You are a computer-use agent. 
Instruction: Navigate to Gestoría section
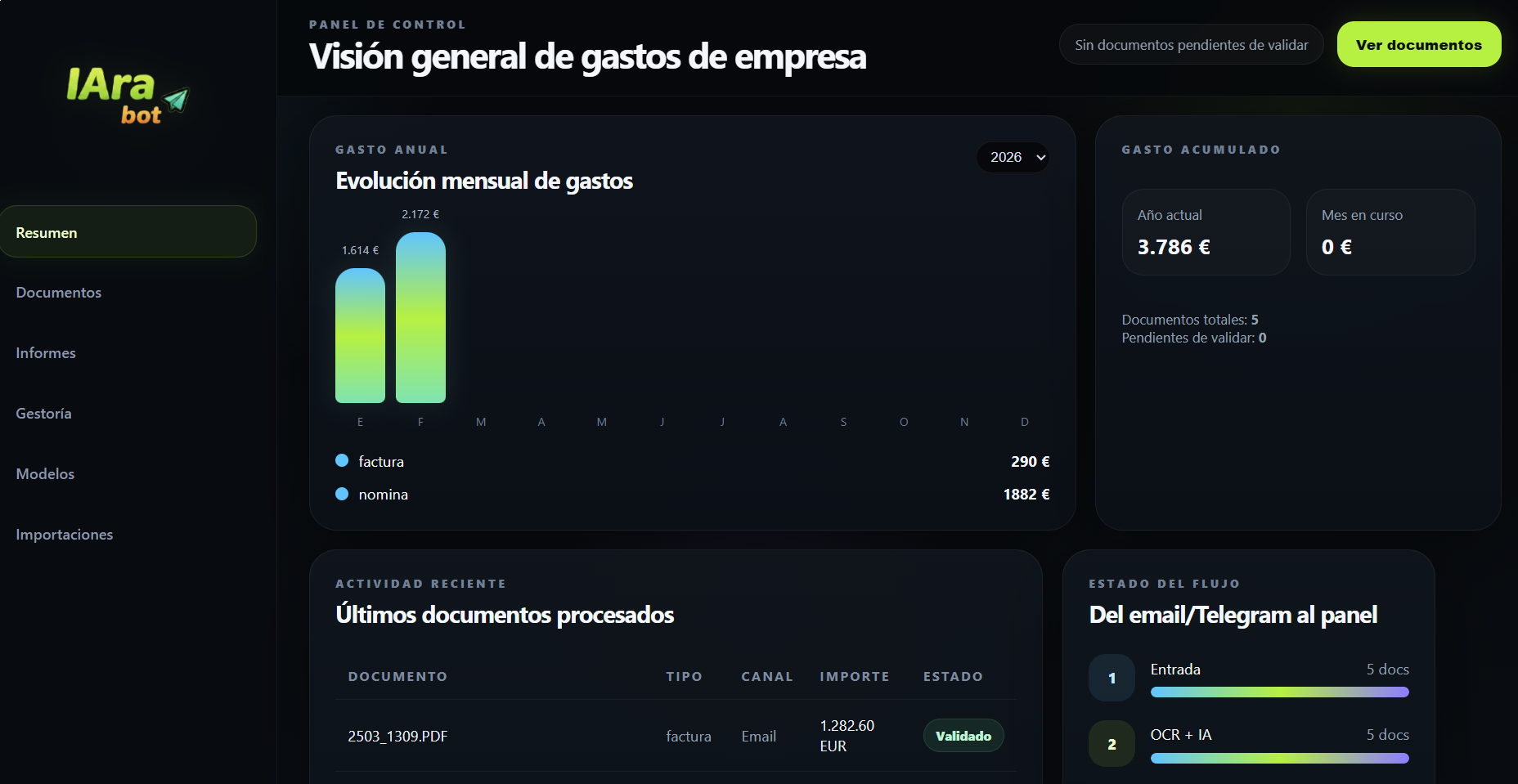coord(44,414)
